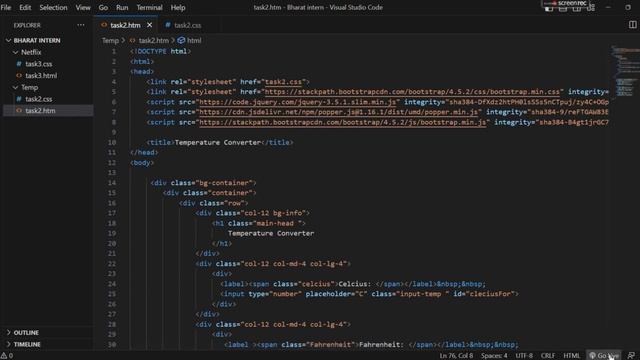Click the bg-container class value on line 14
640x360 pixels.
pos(224,183)
